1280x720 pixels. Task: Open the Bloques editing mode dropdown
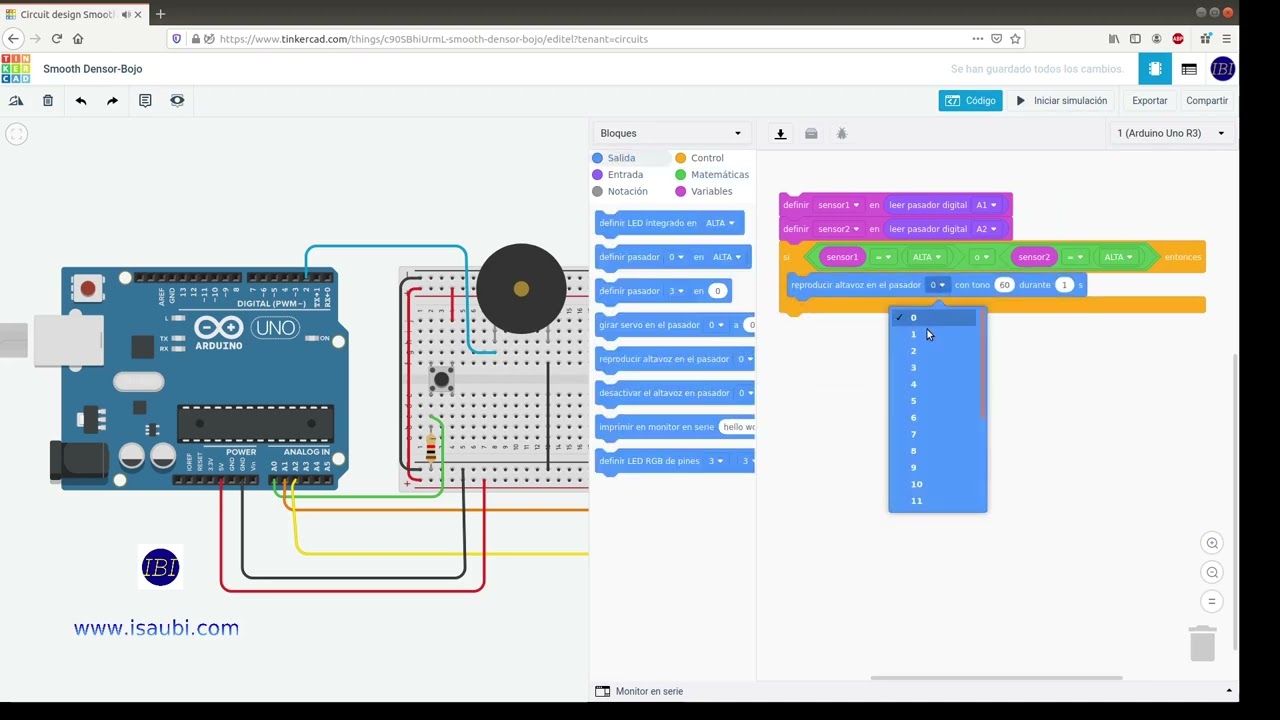pyautogui.click(x=671, y=133)
